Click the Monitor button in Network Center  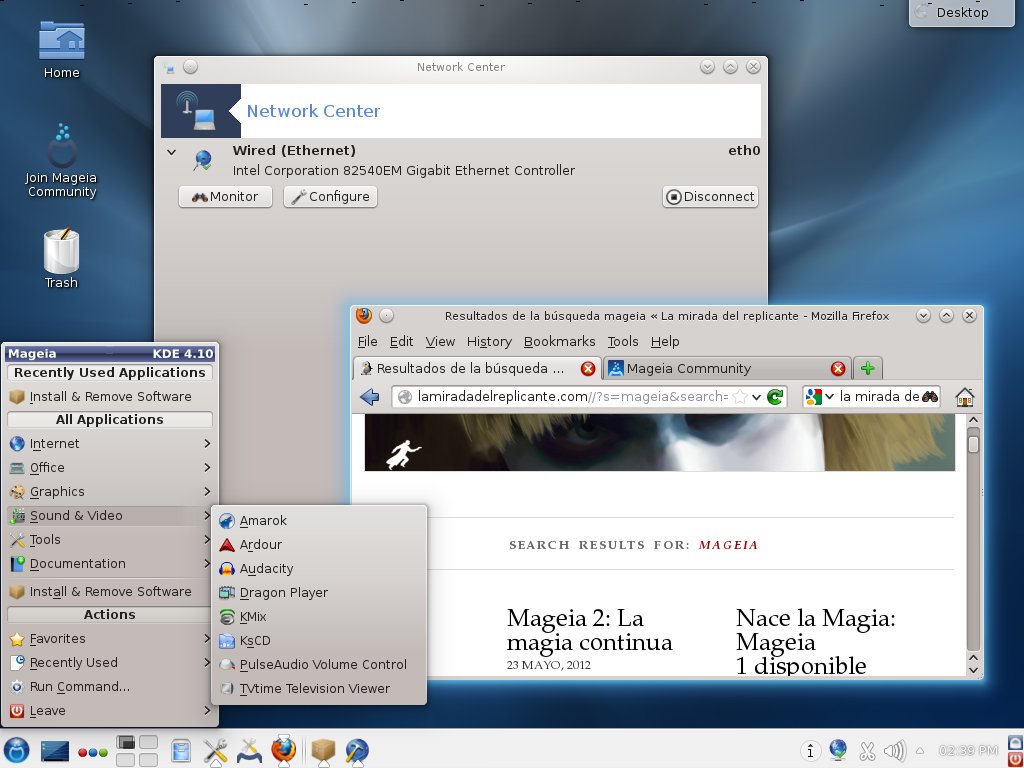point(225,197)
